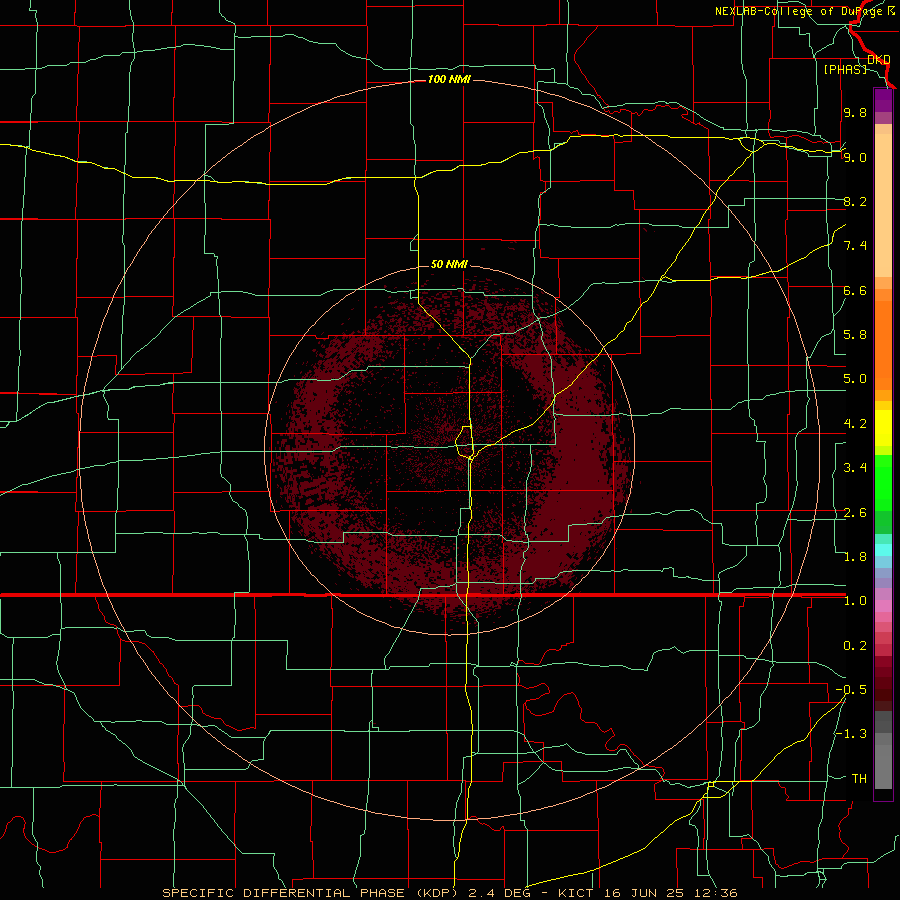The image size is (900, 900).
Task: Click the 50 NMI range ring label
Action: 449,265
